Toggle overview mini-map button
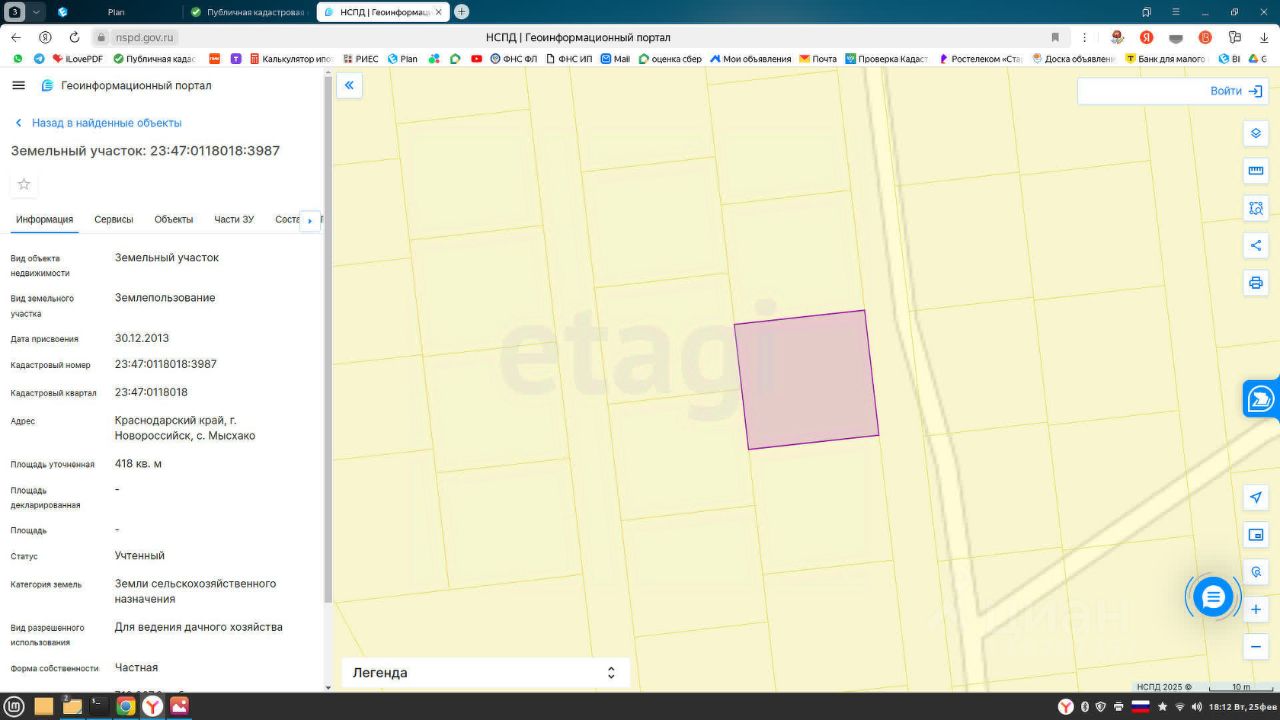Screen dimensions: 1280x720 click(1256, 535)
